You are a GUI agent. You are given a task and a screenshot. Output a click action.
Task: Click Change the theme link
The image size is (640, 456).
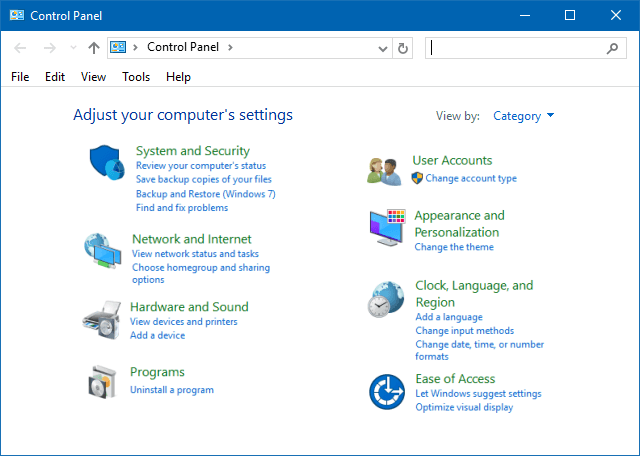coord(454,247)
